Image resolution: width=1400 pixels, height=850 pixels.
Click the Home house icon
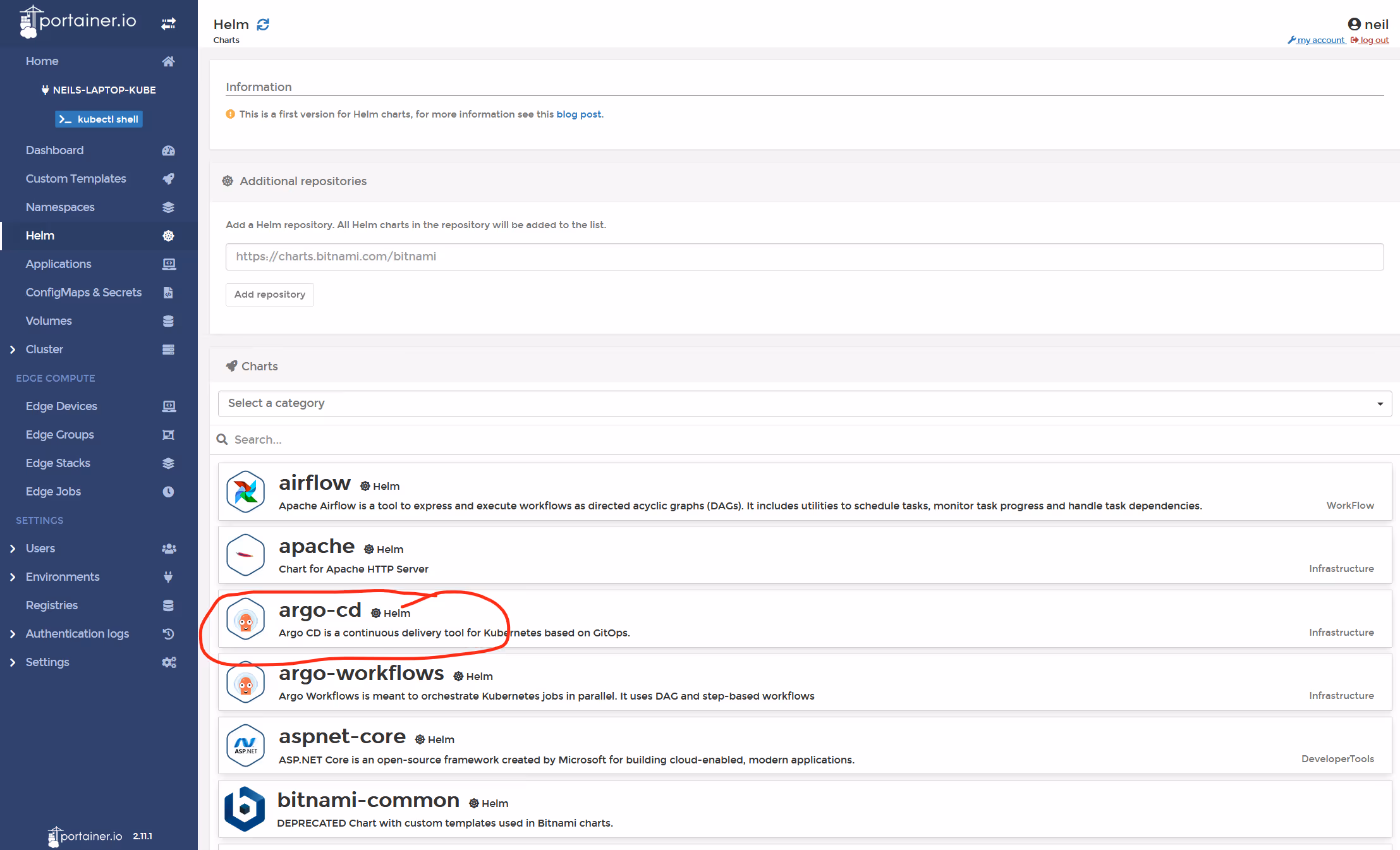click(x=168, y=61)
